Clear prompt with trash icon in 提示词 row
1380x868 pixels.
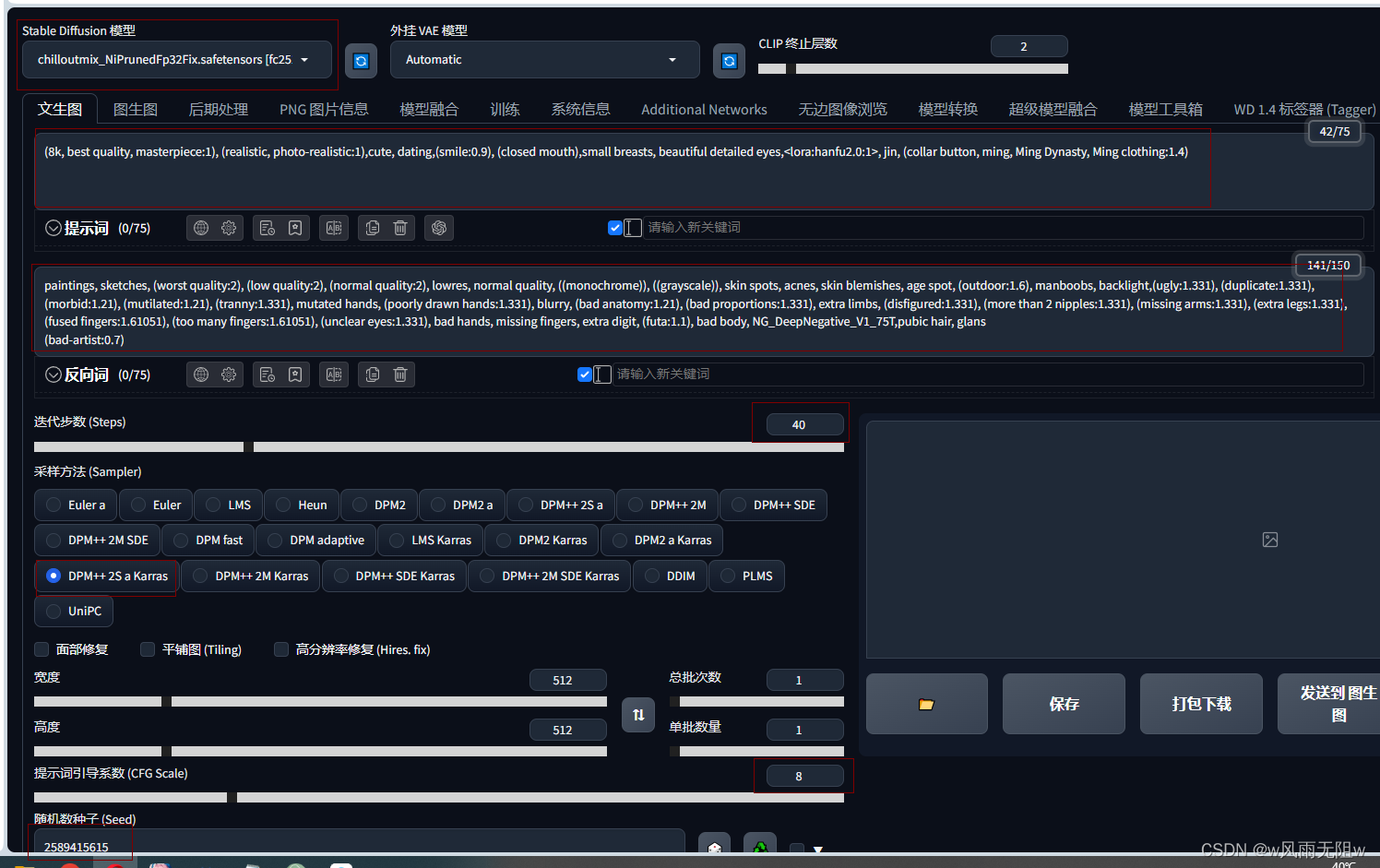(400, 228)
